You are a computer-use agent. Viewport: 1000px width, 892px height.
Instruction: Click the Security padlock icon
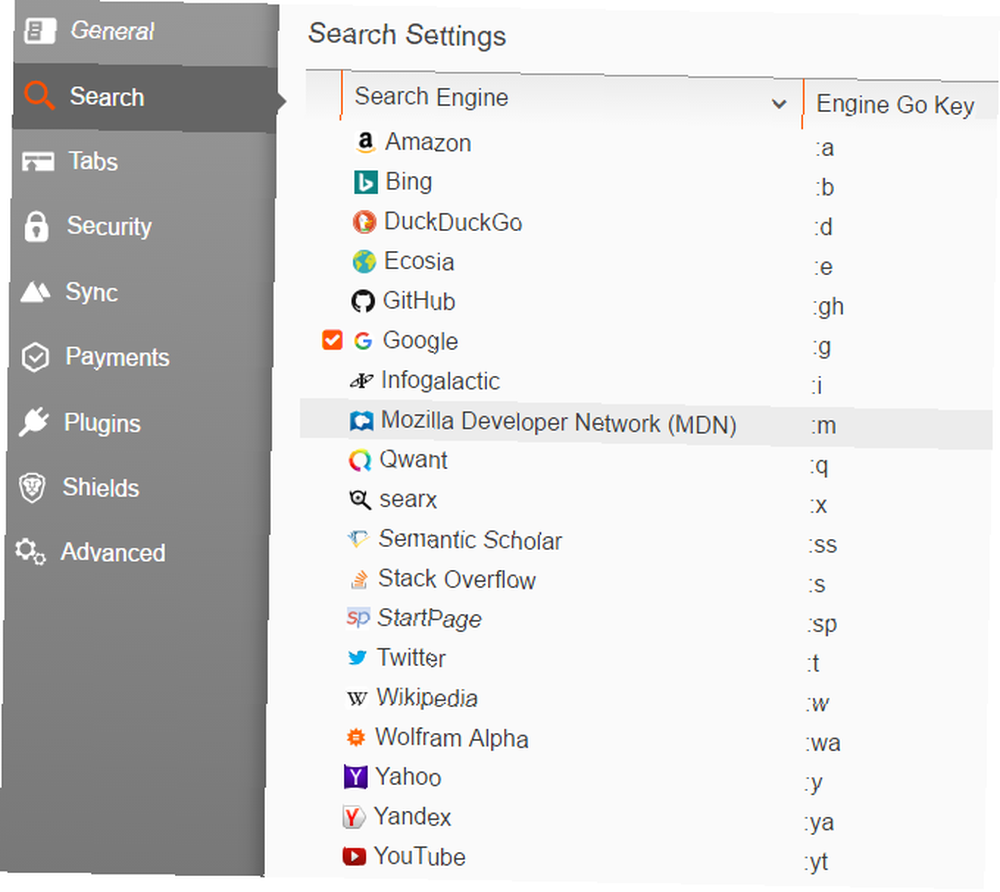pos(36,226)
